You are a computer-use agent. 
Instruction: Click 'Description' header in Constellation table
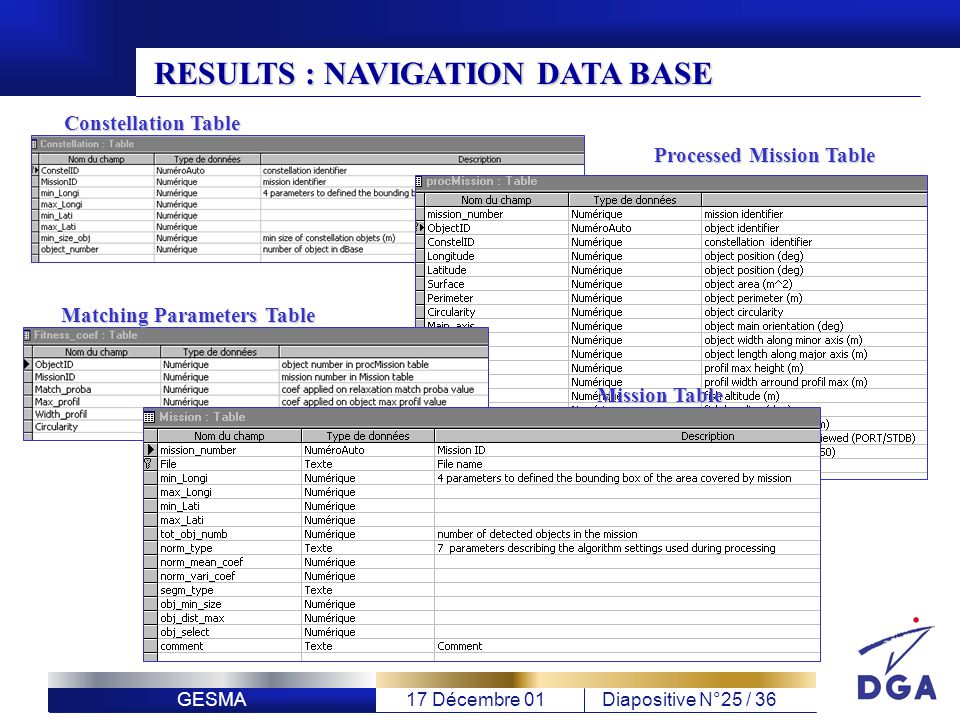click(x=479, y=159)
